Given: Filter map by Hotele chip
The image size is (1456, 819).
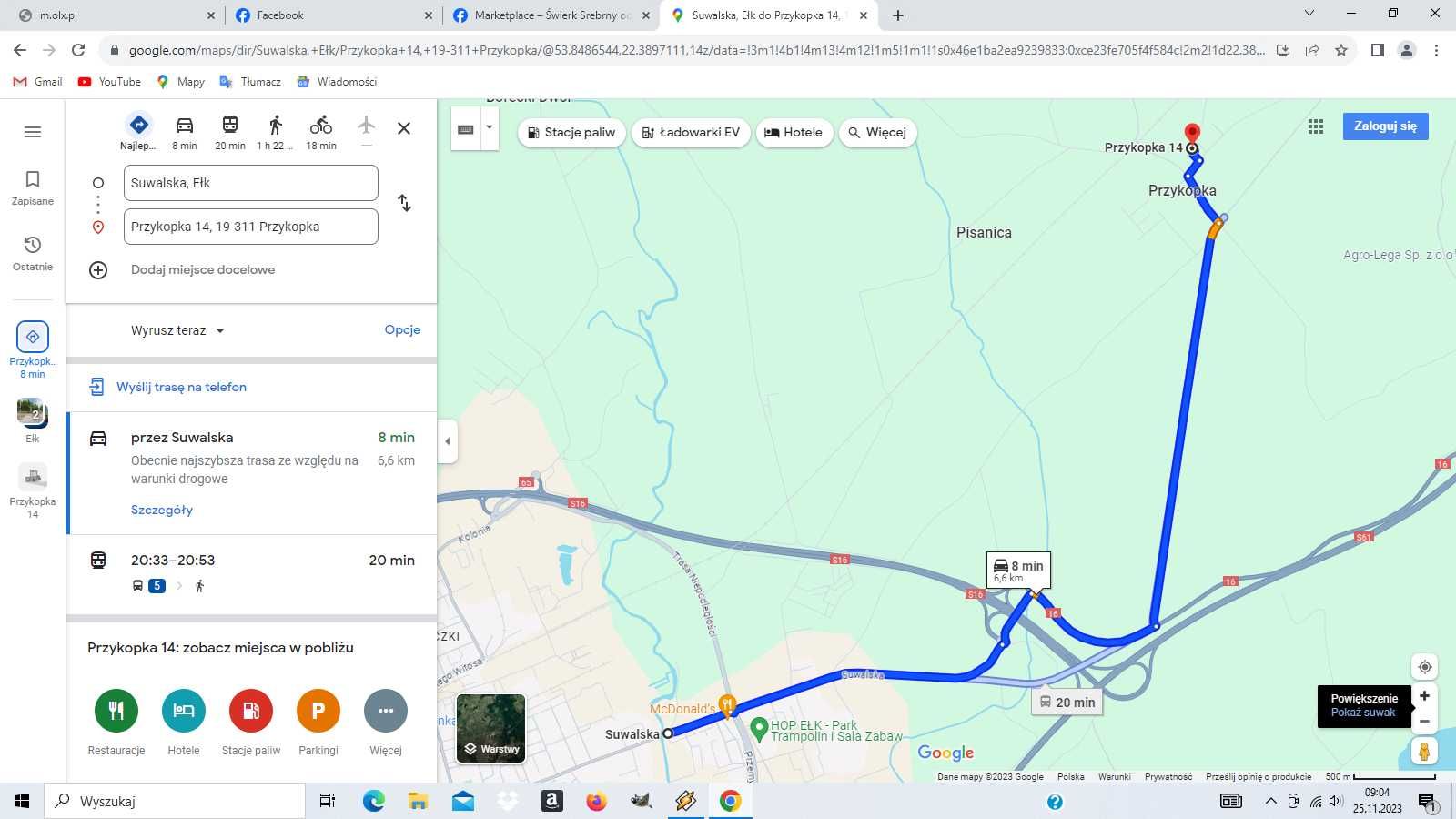Looking at the screenshot, I should pos(794,132).
